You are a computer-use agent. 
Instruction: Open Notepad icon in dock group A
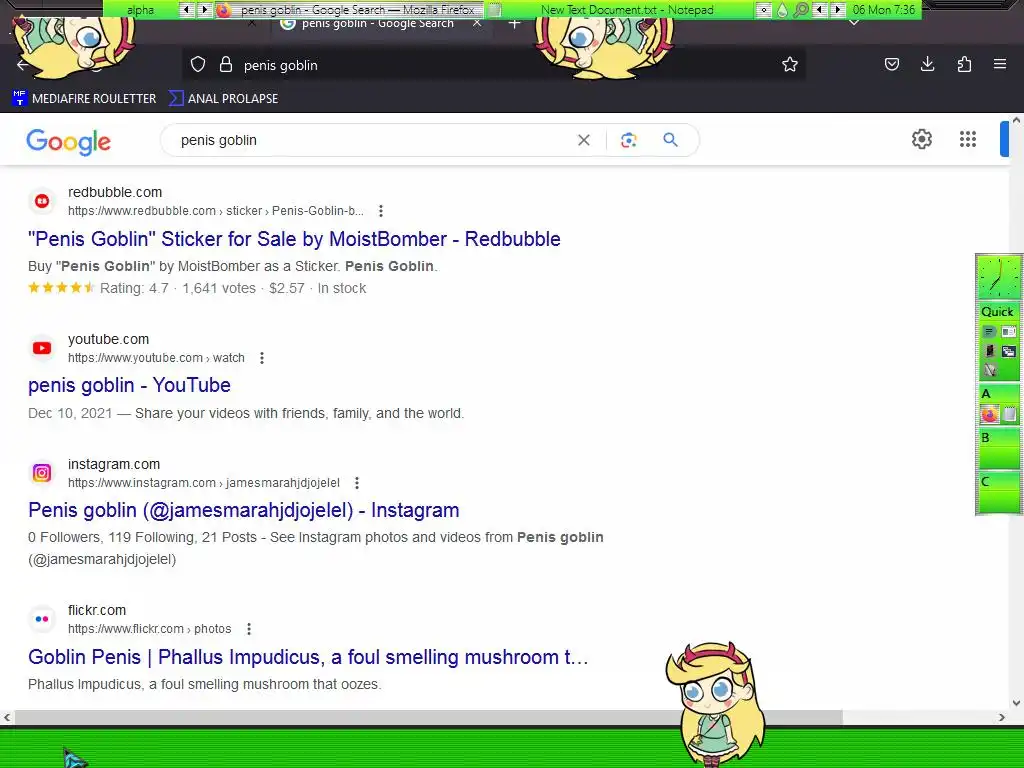1010,414
